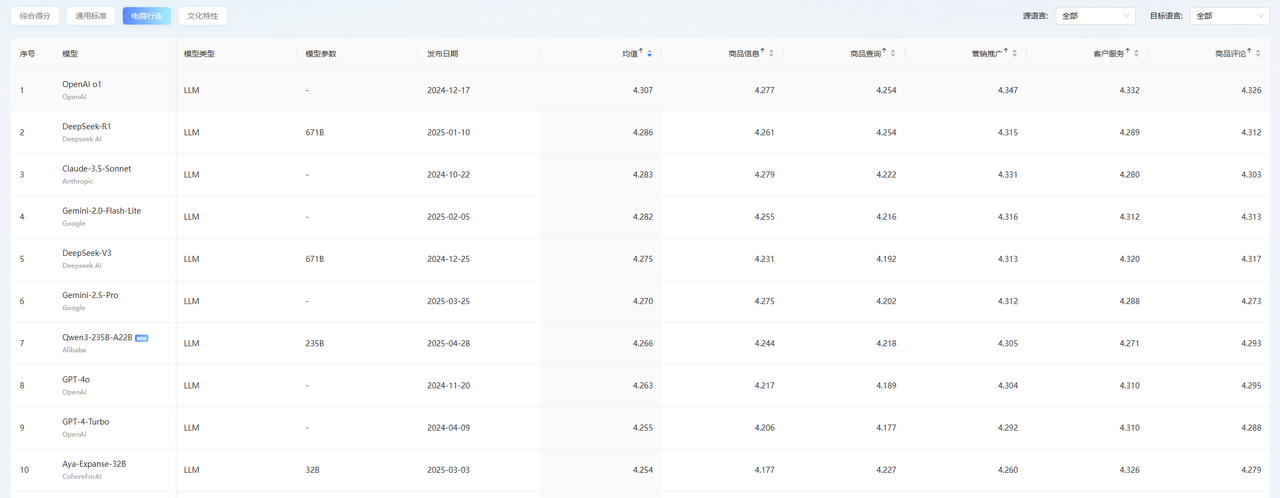Click the 235B parameter value
Image resolution: width=1280 pixels, height=498 pixels.
[315, 343]
